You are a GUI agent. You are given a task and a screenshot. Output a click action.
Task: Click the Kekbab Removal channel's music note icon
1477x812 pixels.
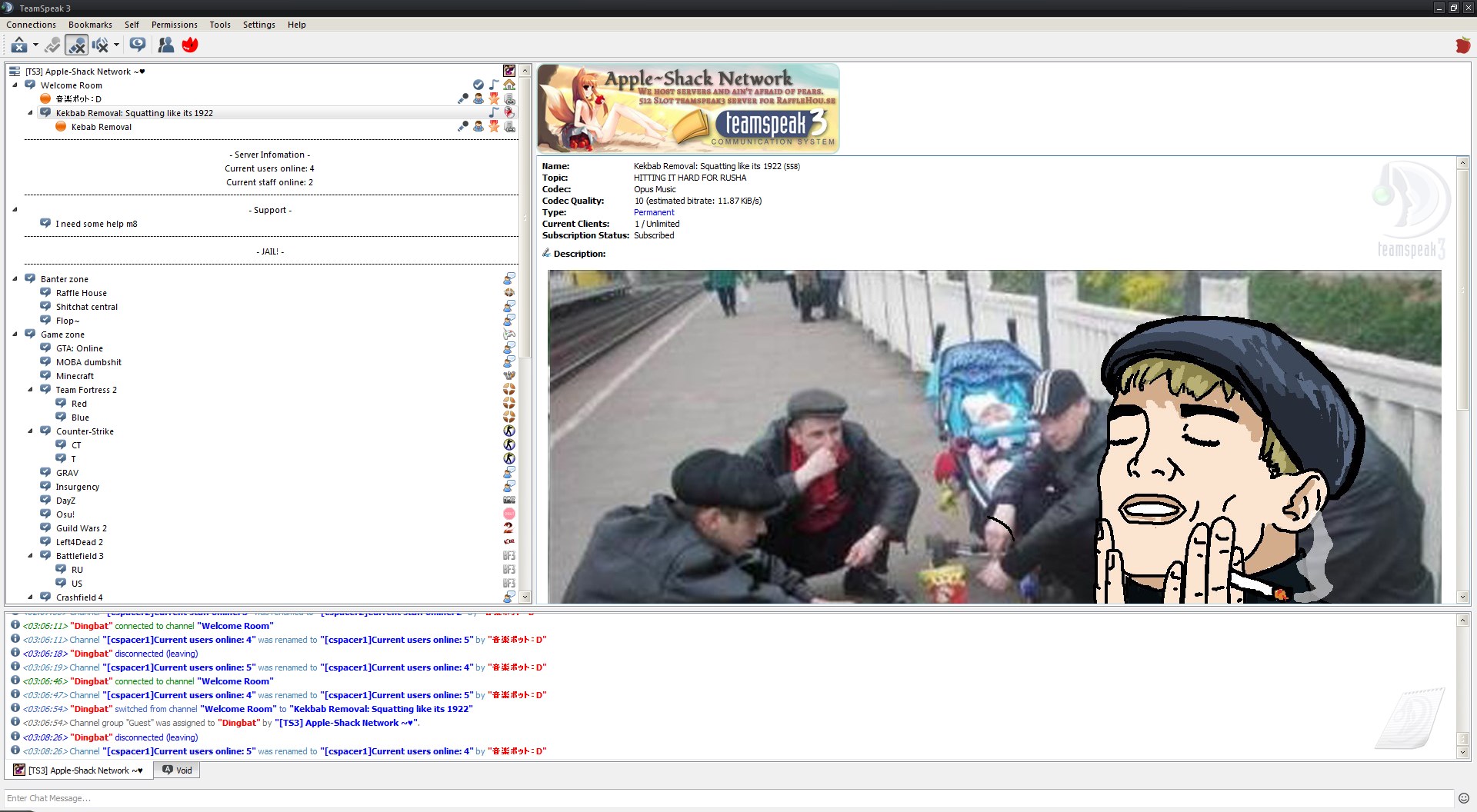(x=494, y=112)
